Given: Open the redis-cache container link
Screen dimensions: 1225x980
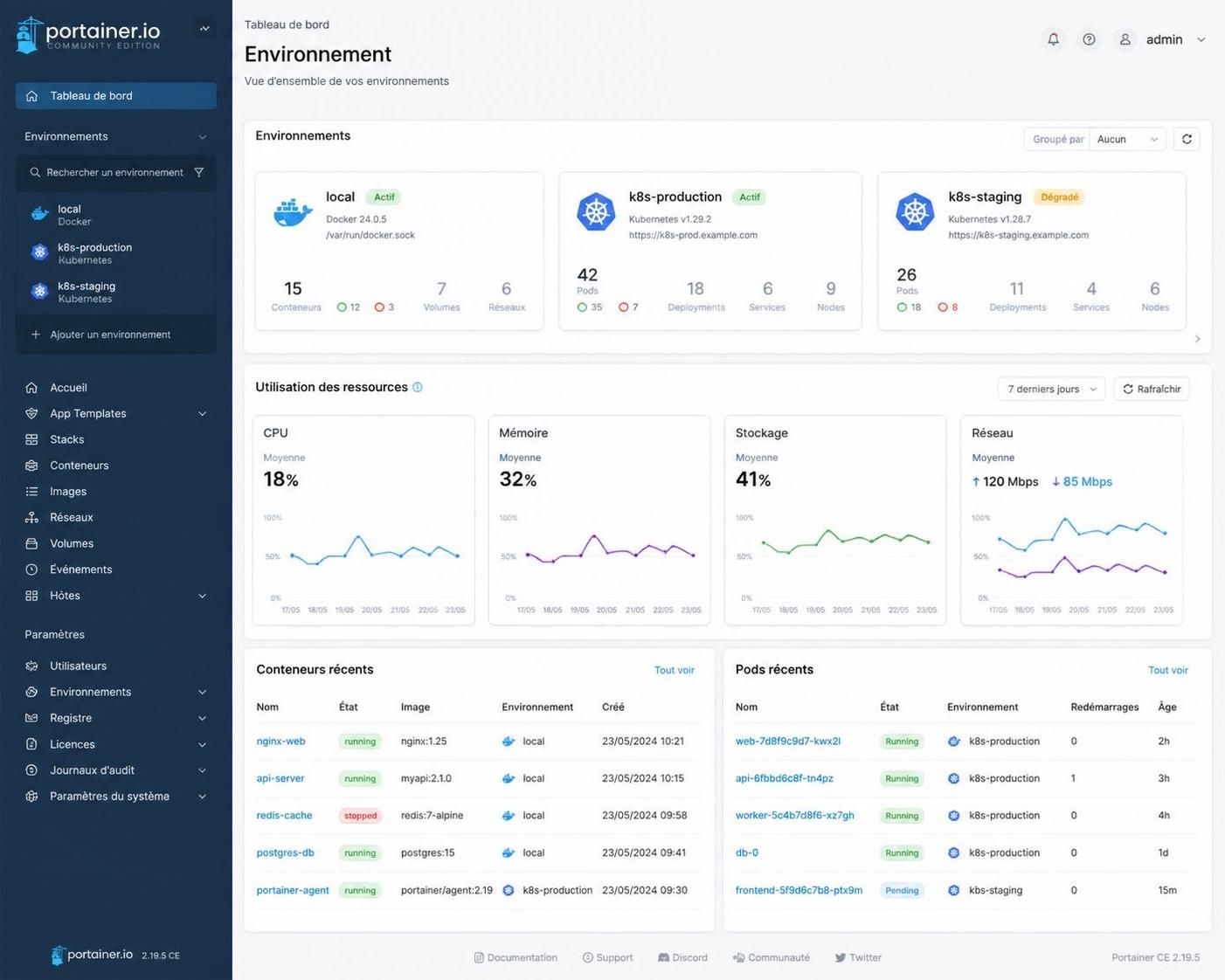Looking at the screenshot, I should (x=284, y=816).
